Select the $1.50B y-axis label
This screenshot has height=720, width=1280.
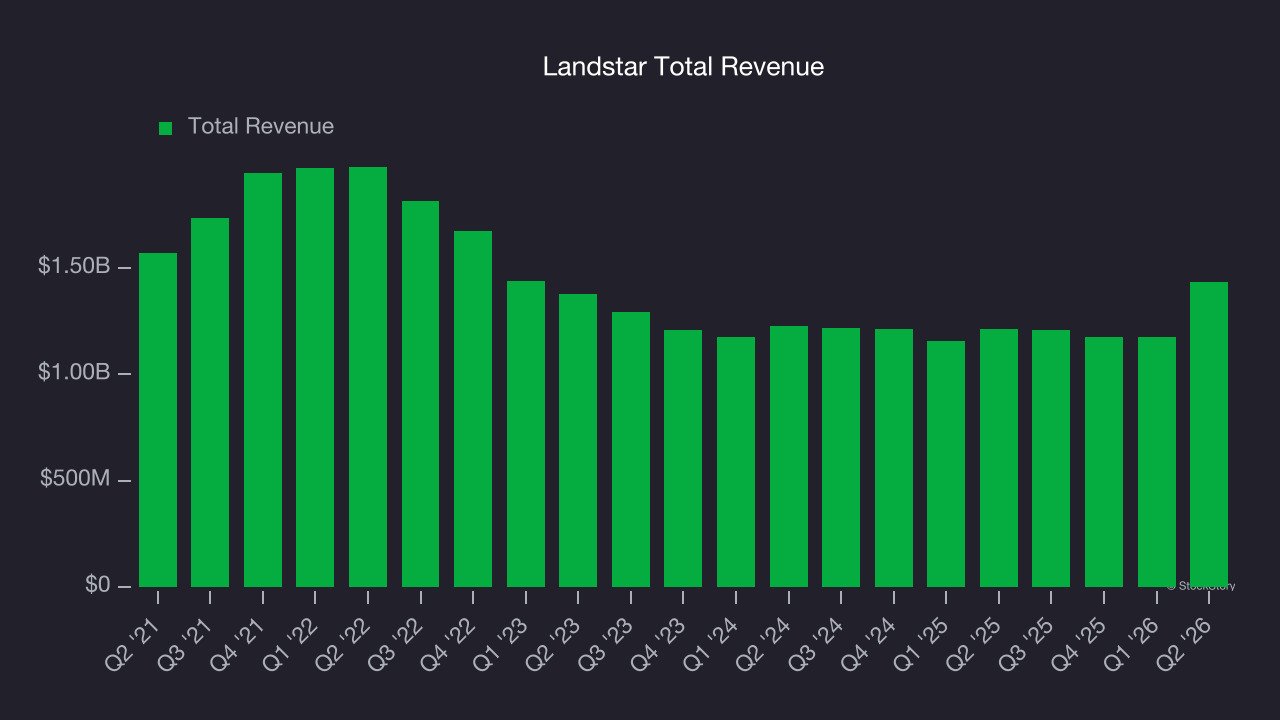coord(74,266)
